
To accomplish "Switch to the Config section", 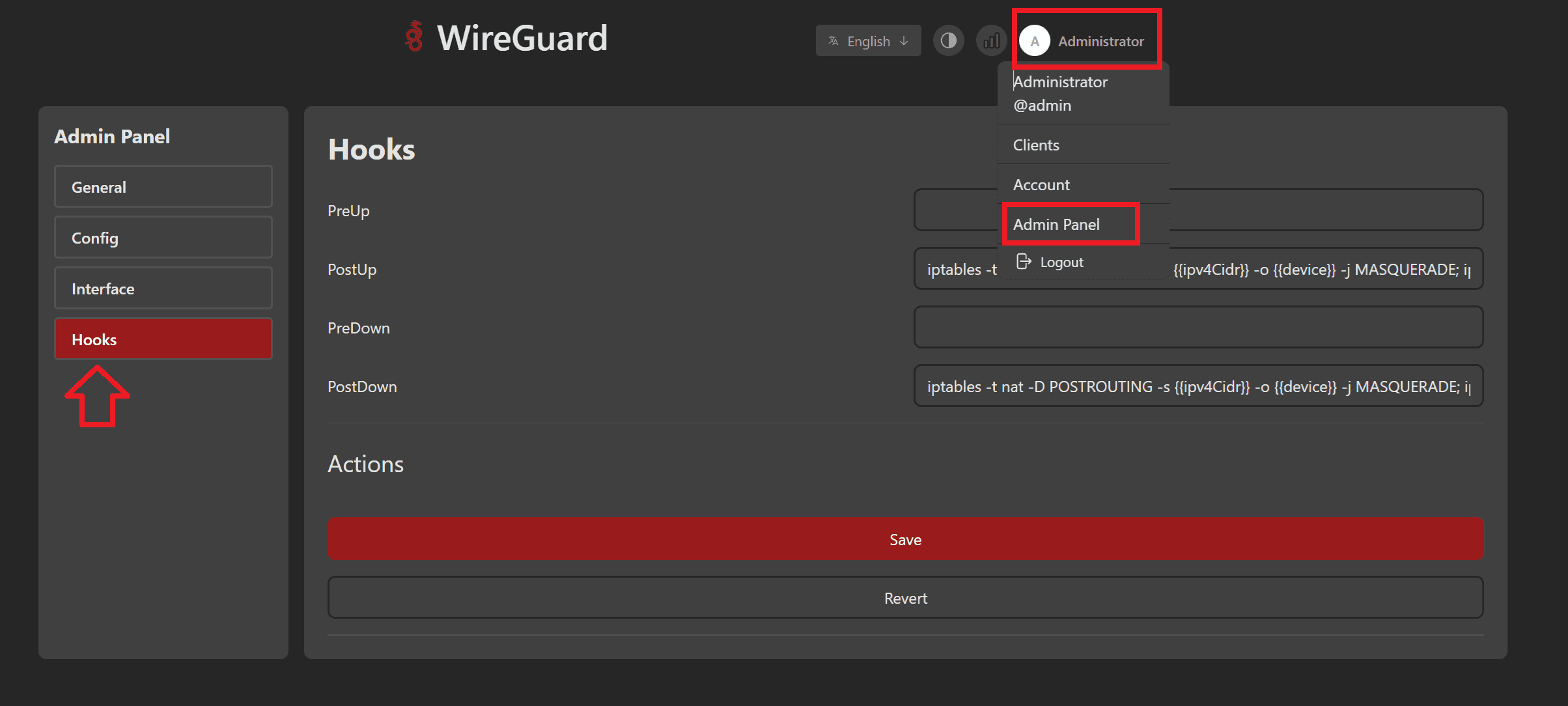I will pos(163,238).
